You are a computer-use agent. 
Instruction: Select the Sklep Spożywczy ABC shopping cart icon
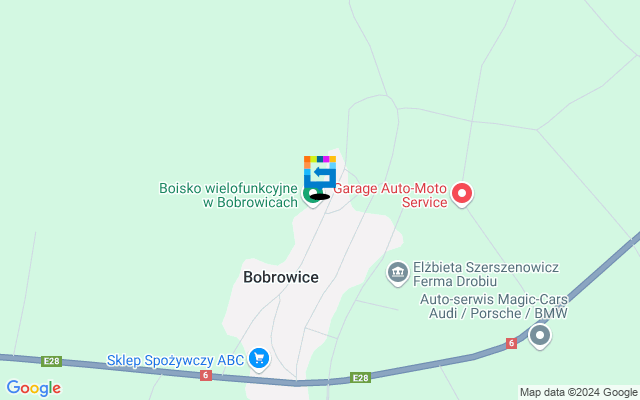(x=259, y=359)
